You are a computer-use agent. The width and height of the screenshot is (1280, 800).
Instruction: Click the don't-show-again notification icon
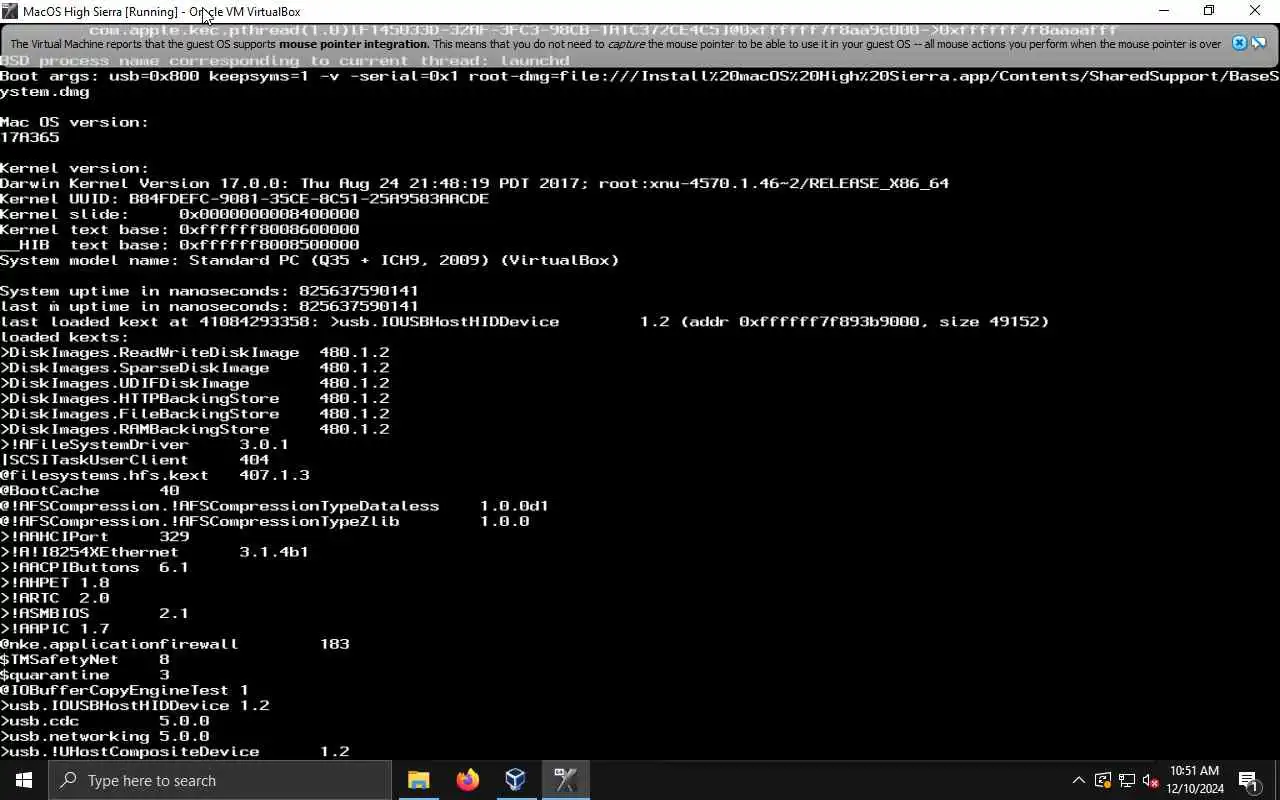coord(1259,43)
